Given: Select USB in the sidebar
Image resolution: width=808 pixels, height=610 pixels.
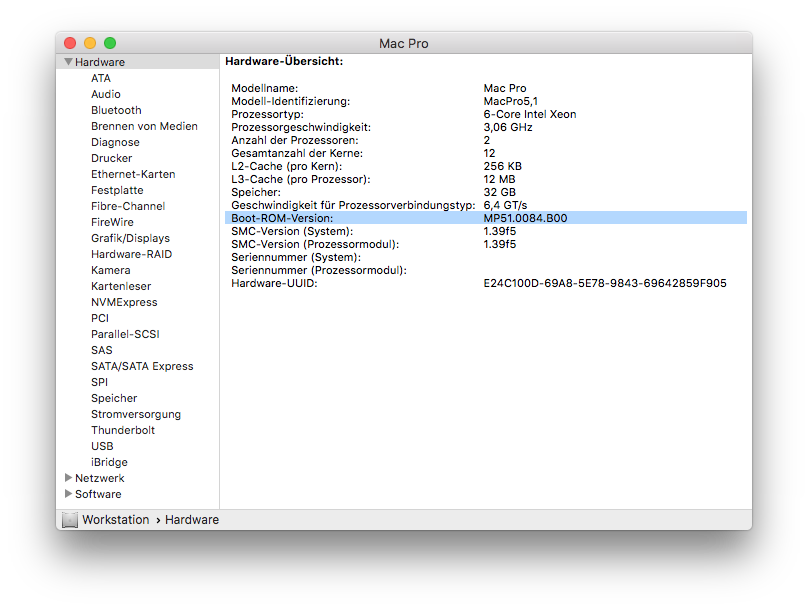Looking at the screenshot, I should 102,446.
